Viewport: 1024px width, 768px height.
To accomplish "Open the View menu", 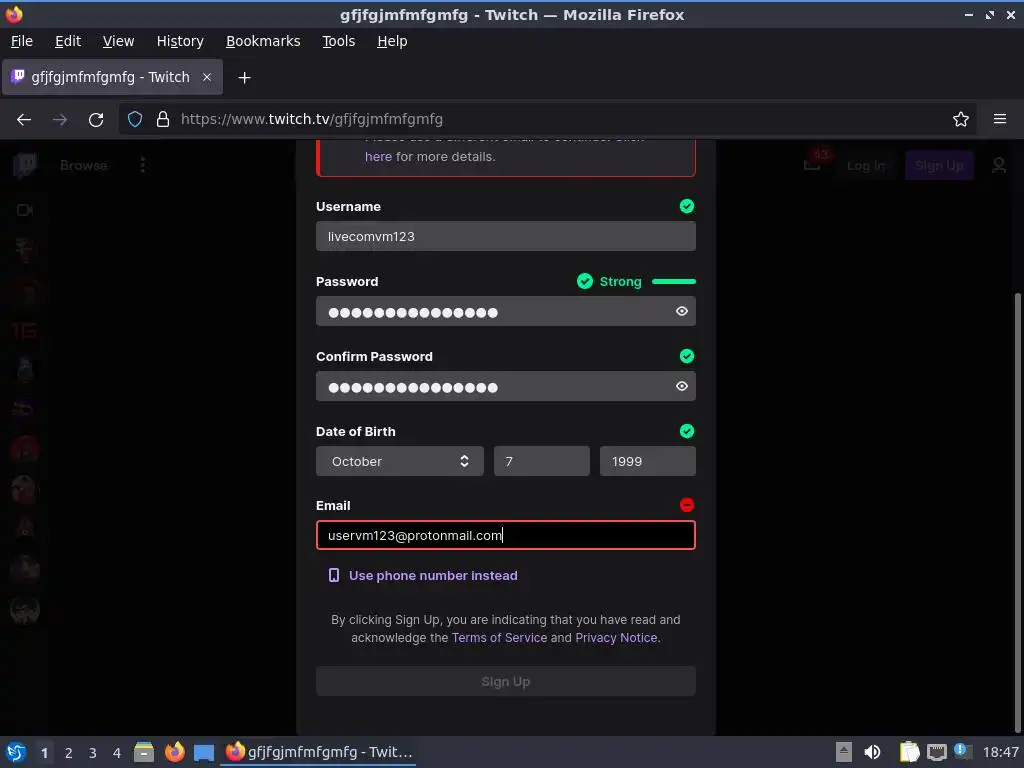I will pyautogui.click(x=118, y=41).
